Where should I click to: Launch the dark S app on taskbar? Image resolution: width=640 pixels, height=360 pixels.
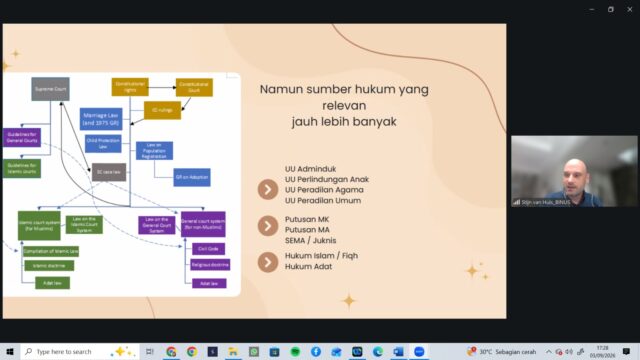coord(213,351)
